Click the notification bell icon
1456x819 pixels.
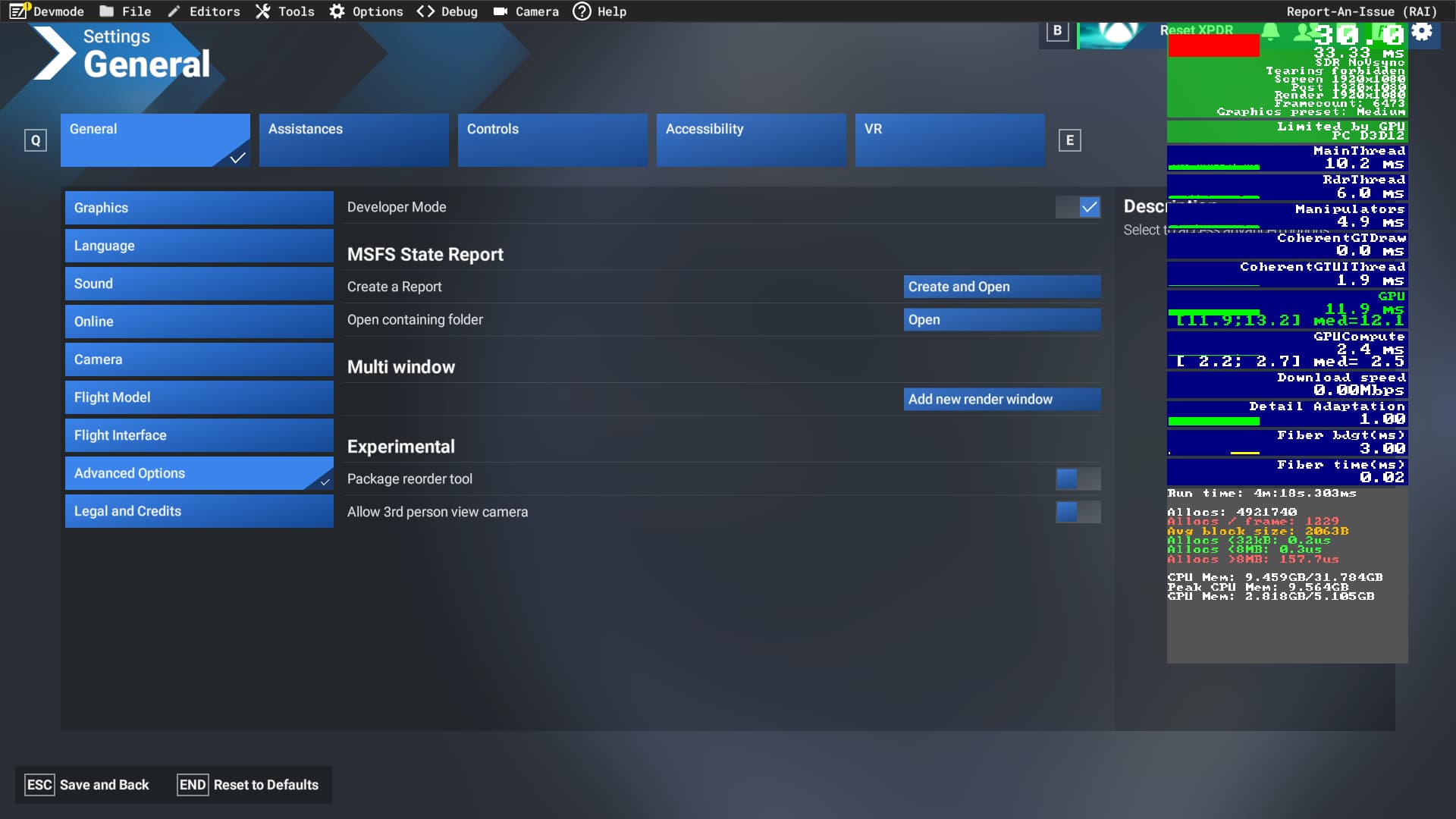[x=1271, y=31]
